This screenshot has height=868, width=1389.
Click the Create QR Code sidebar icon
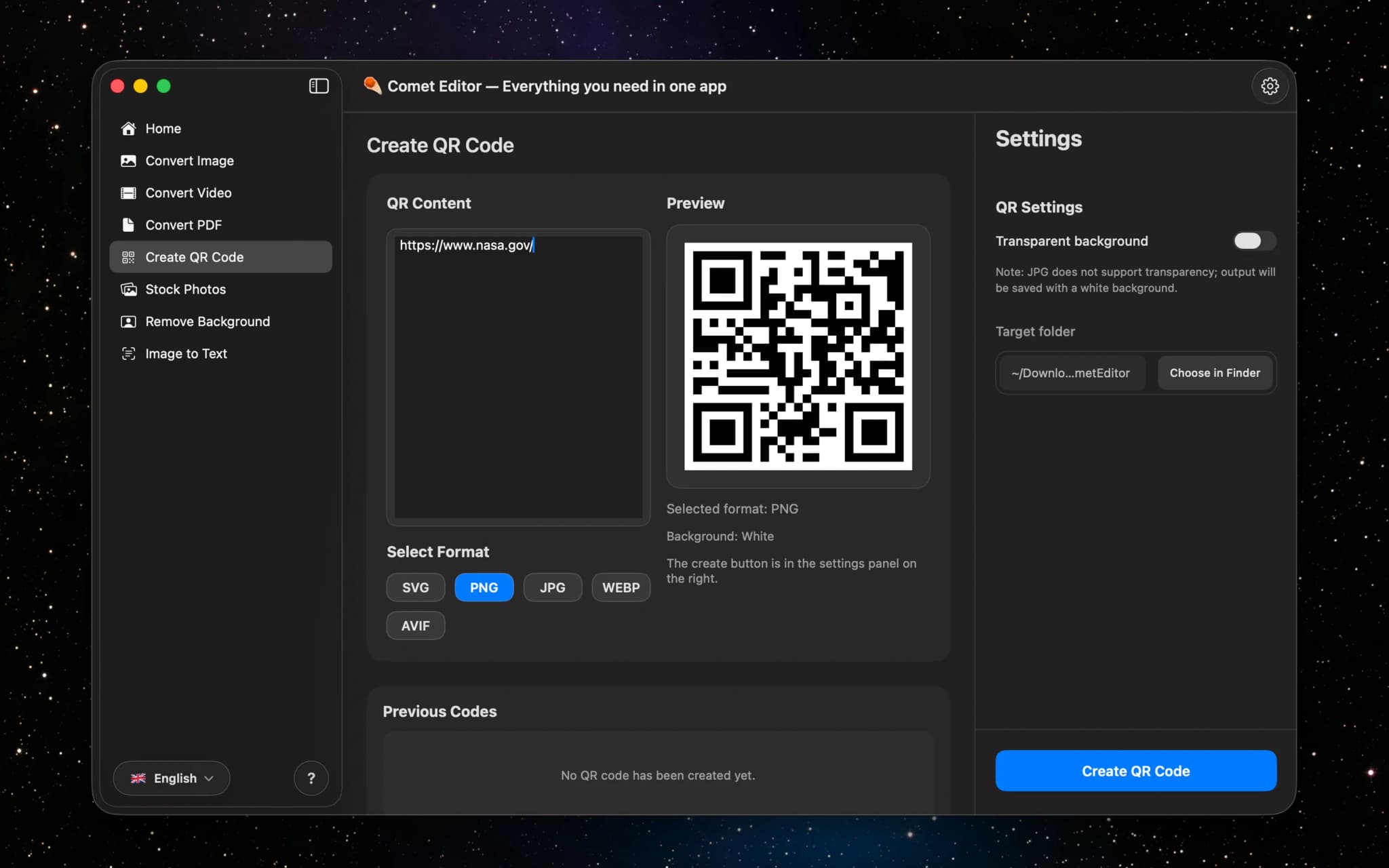(129, 257)
